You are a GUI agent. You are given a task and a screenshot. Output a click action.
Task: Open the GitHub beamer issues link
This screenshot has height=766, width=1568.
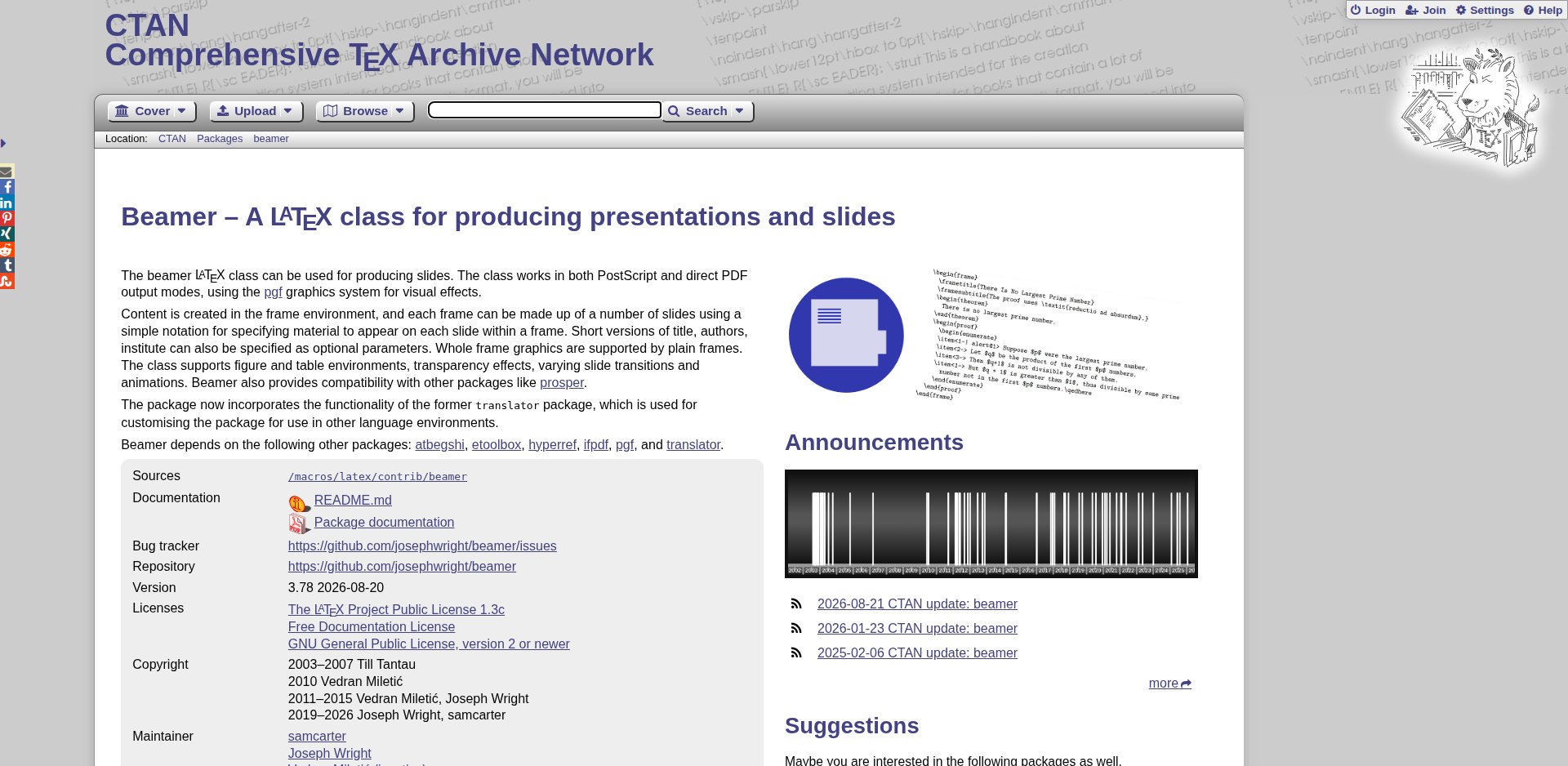422,546
